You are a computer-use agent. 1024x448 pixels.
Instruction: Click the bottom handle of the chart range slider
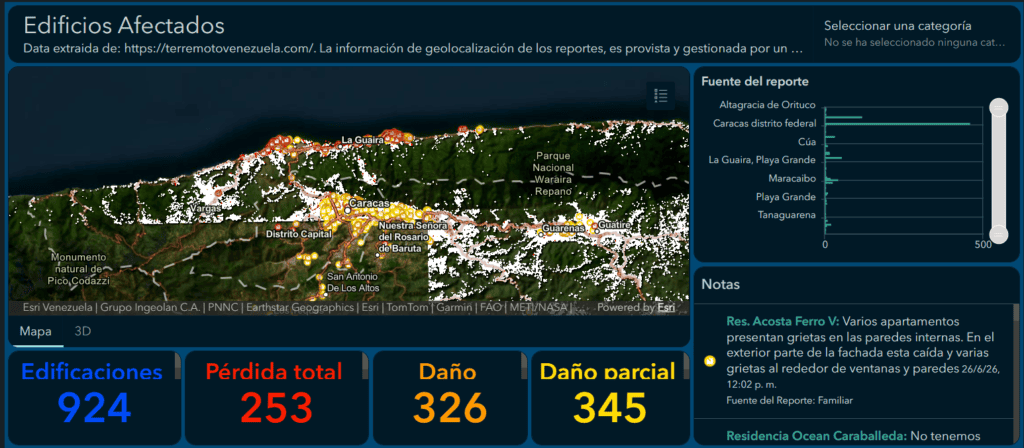[x=999, y=234]
